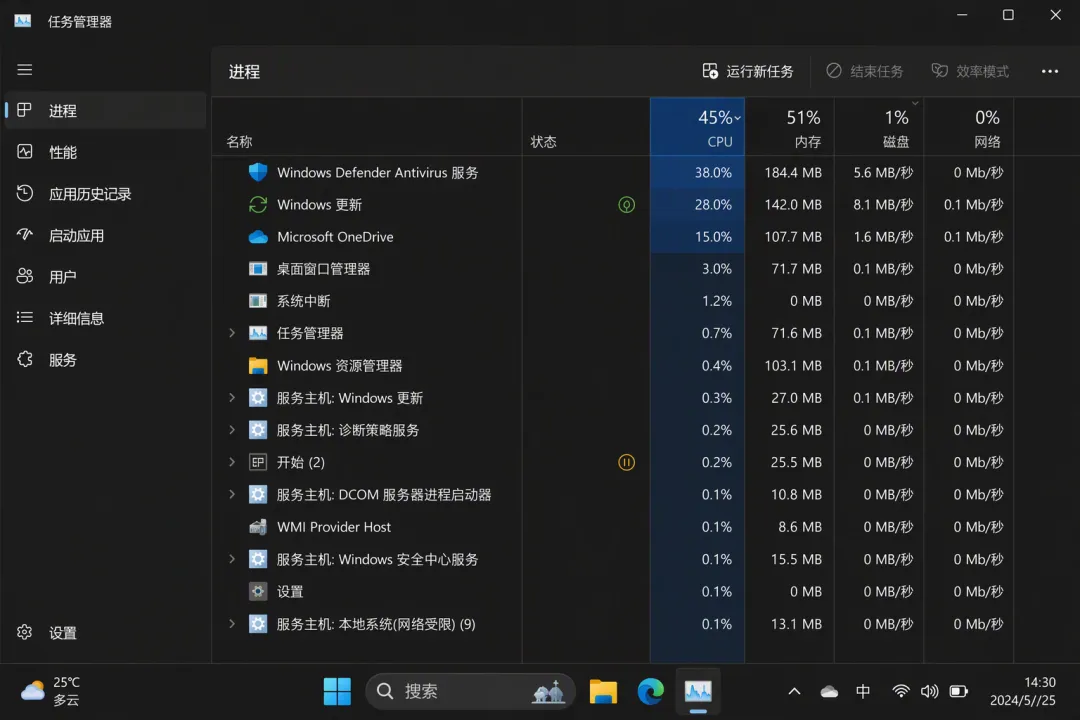The height and width of the screenshot is (720, 1080).
Task: Open File Explorer from the taskbar
Action: 603,691
